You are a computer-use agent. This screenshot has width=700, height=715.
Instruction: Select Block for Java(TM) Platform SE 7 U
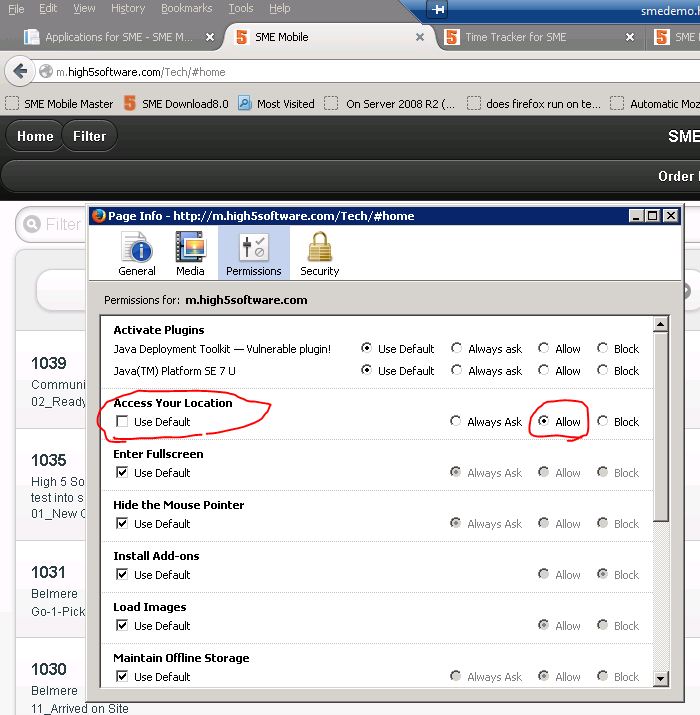[x=602, y=370]
